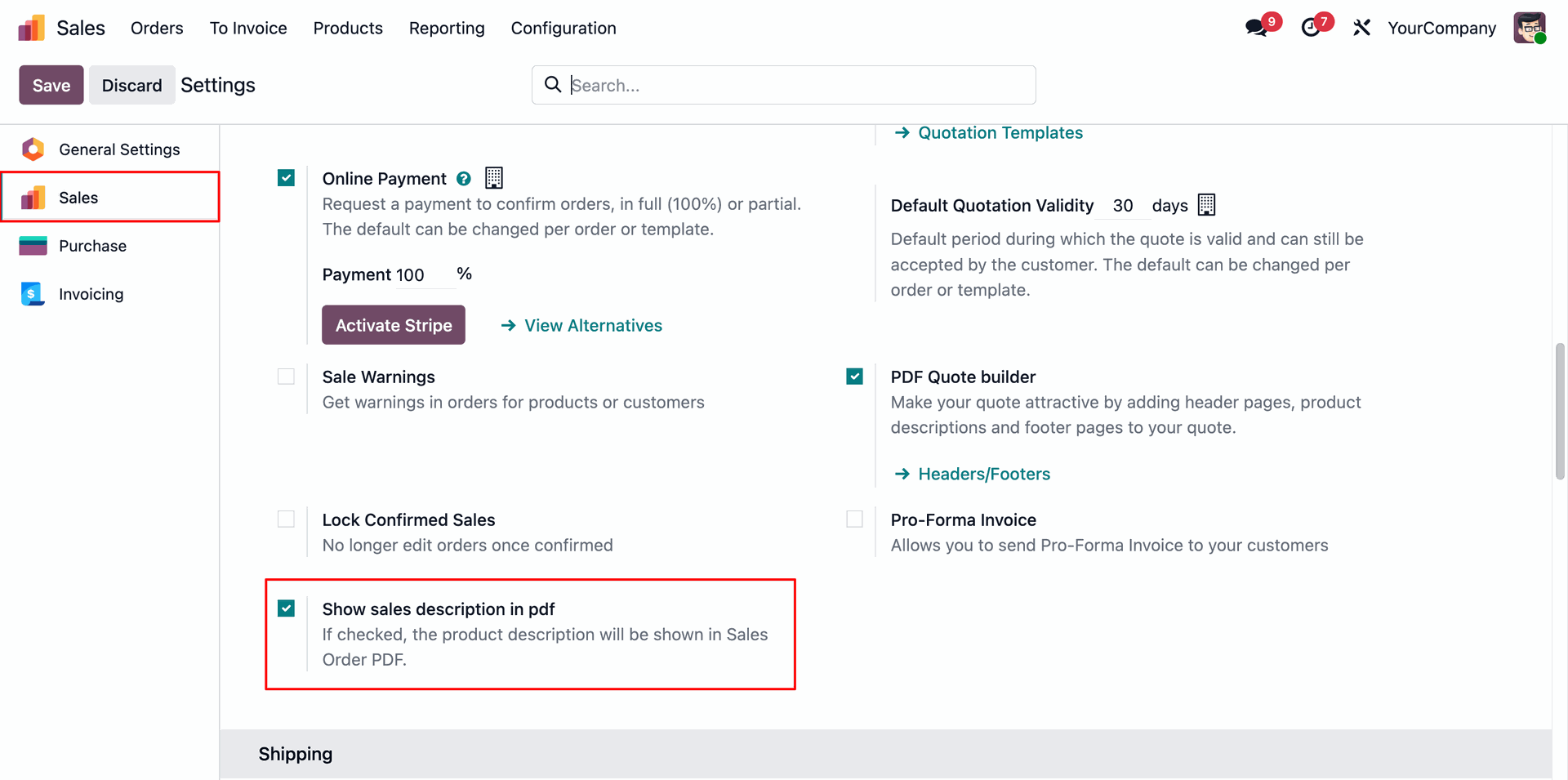Click building icon next to Quotation Validity days

[1206, 205]
